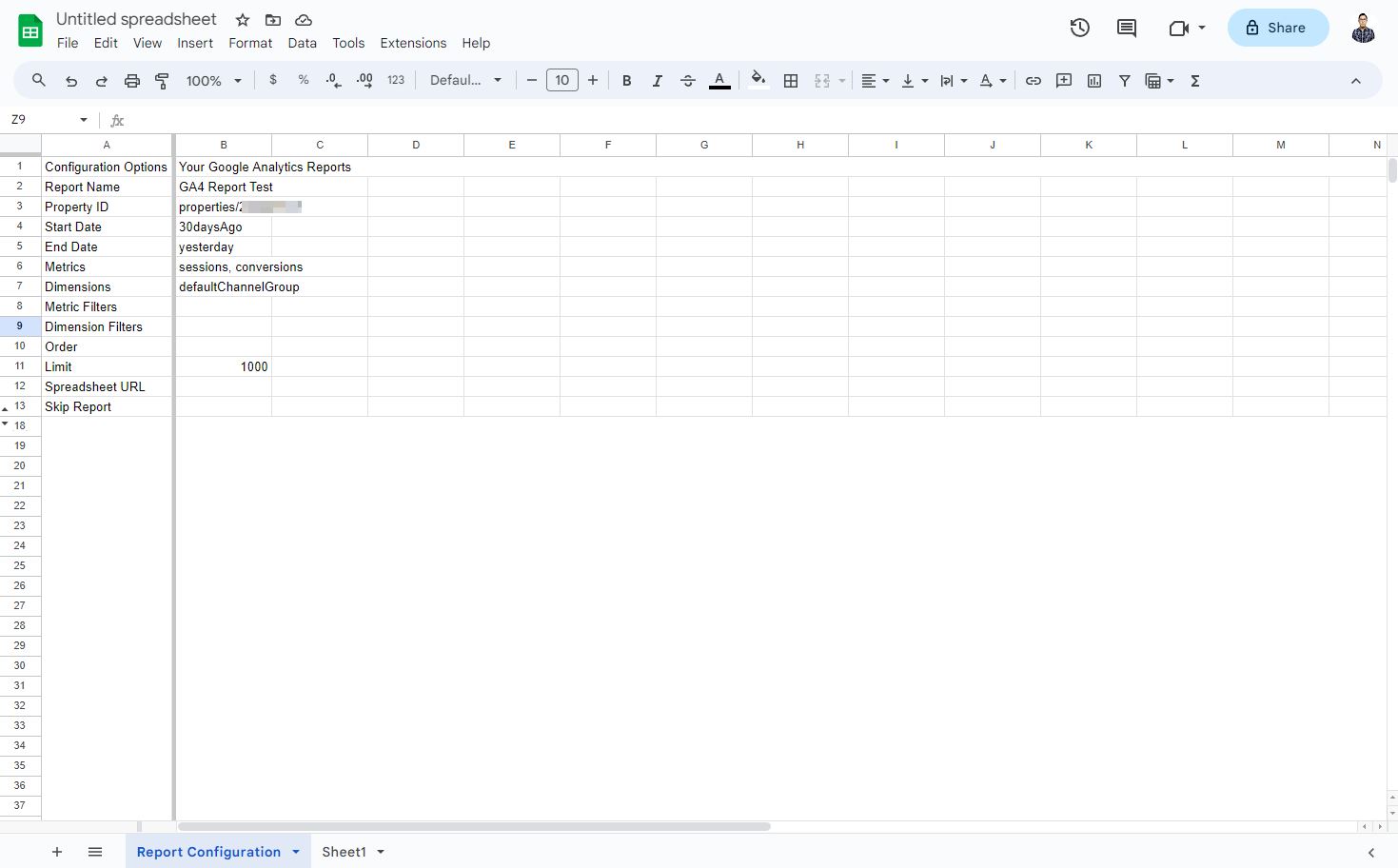Viewport: 1398px width, 868px height.
Task: Open the Tools menu
Action: pos(348,43)
